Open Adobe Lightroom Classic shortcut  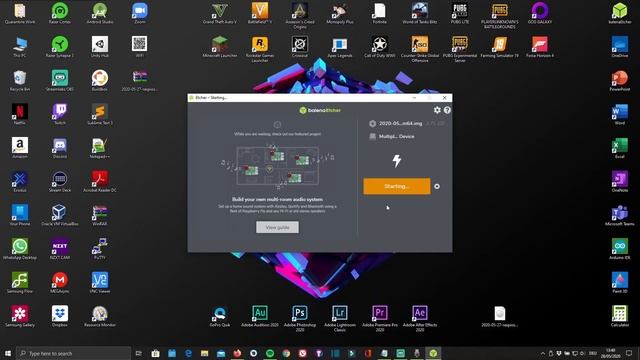pos(340,318)
